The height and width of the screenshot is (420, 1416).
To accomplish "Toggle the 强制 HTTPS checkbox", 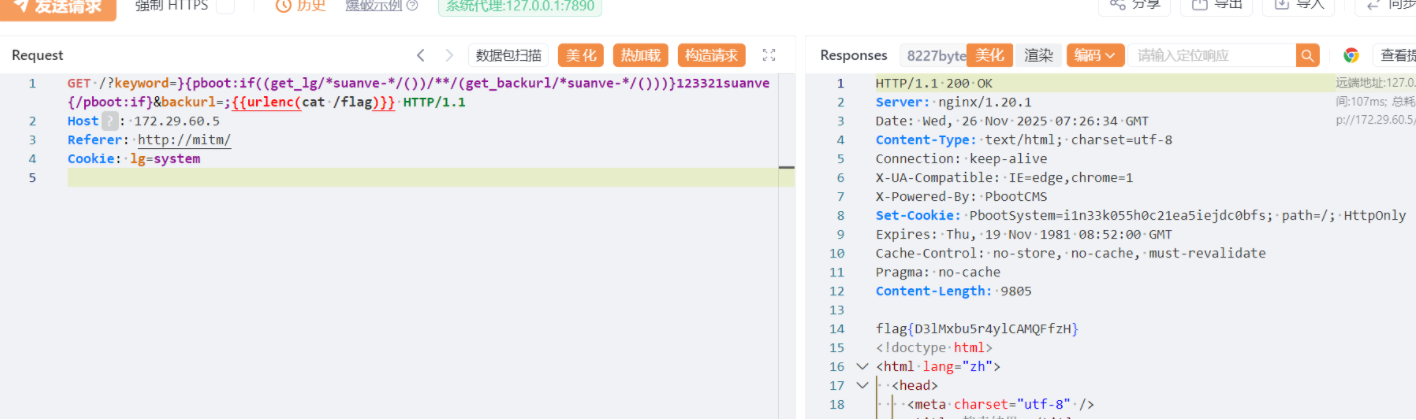I will pos(226,6).
